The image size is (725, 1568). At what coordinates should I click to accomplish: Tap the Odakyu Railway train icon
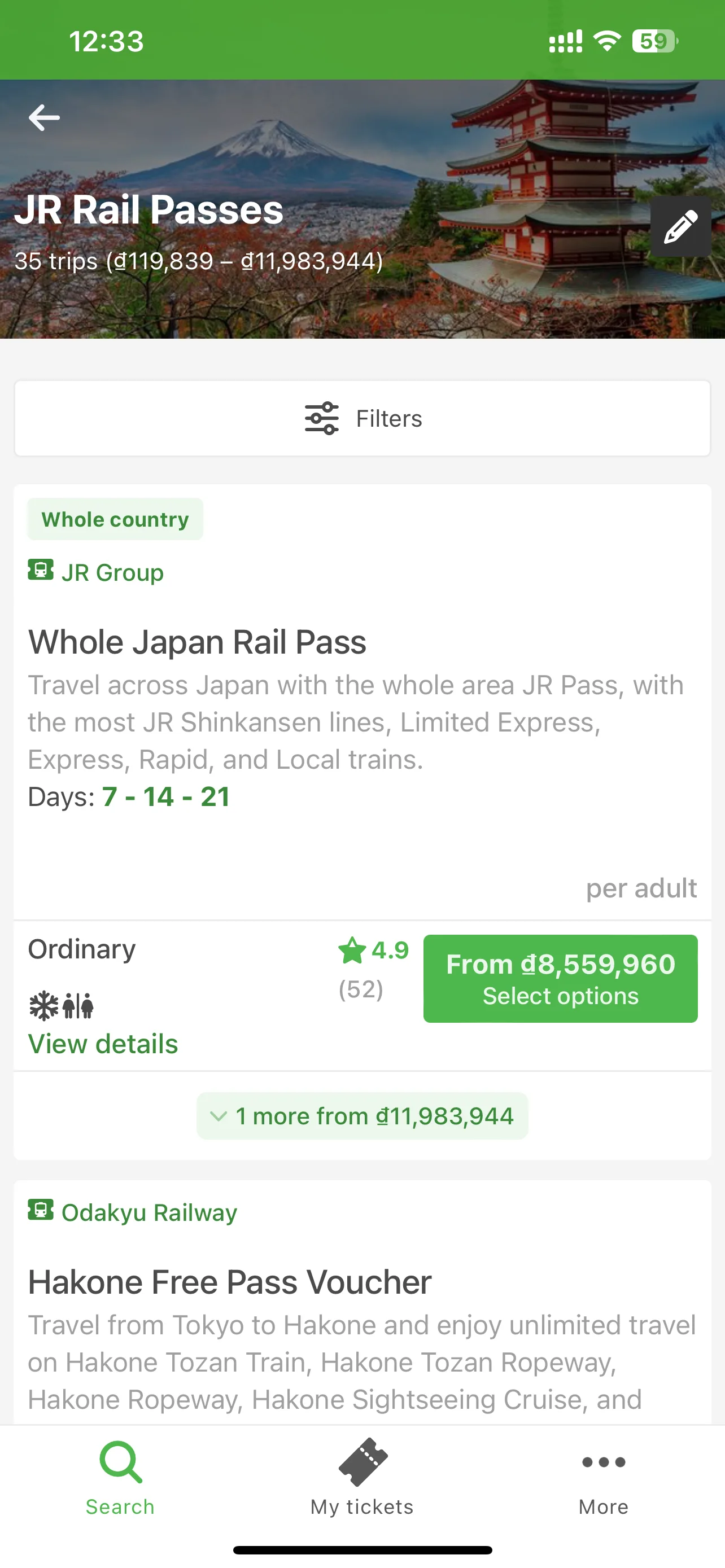pyautogui.click(x=41, y=1210)
